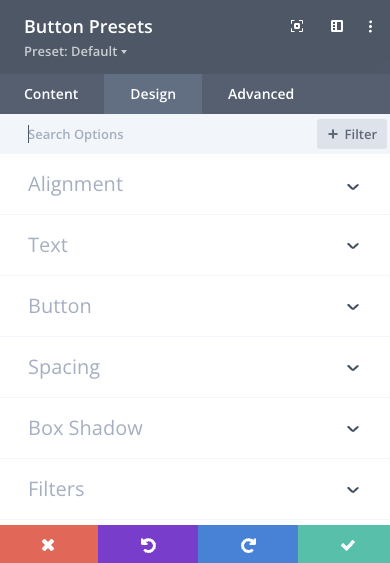This screenshot has height=563, width=390.
Task: Save changes with the green checkmark
Action: pos(344,544)
